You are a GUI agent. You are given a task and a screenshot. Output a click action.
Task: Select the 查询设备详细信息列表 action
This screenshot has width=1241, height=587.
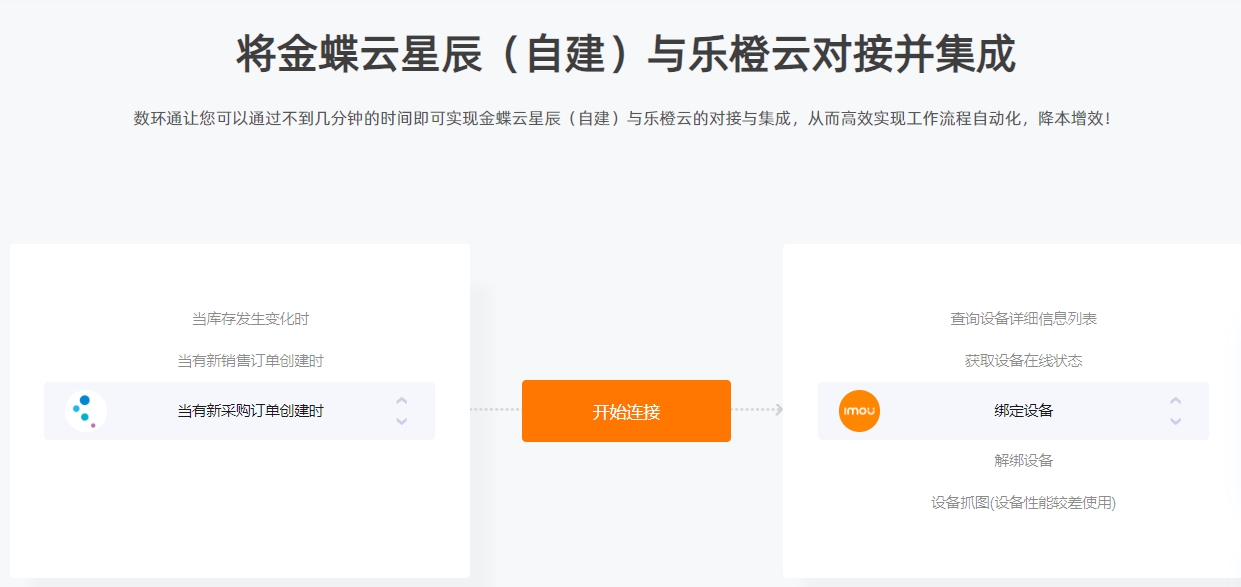[1023, 319]
